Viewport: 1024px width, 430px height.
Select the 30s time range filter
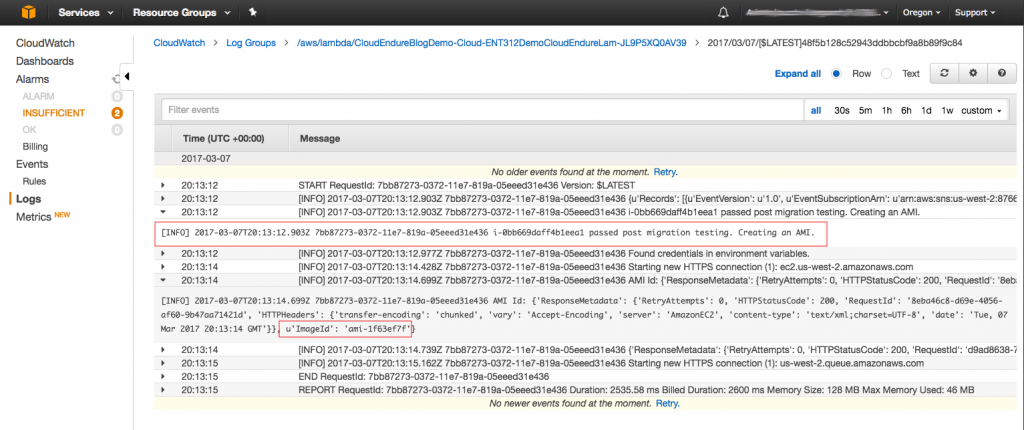(x=842, y=110)
